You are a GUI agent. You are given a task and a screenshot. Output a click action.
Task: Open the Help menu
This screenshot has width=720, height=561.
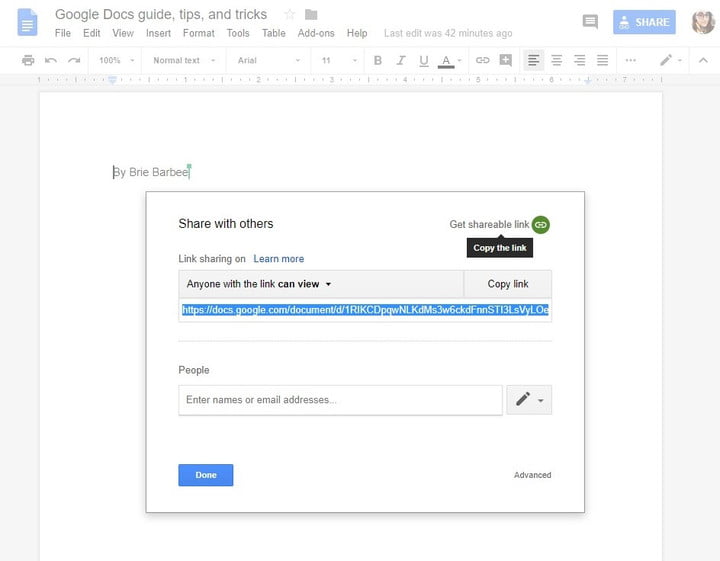[x=357, y=33]
